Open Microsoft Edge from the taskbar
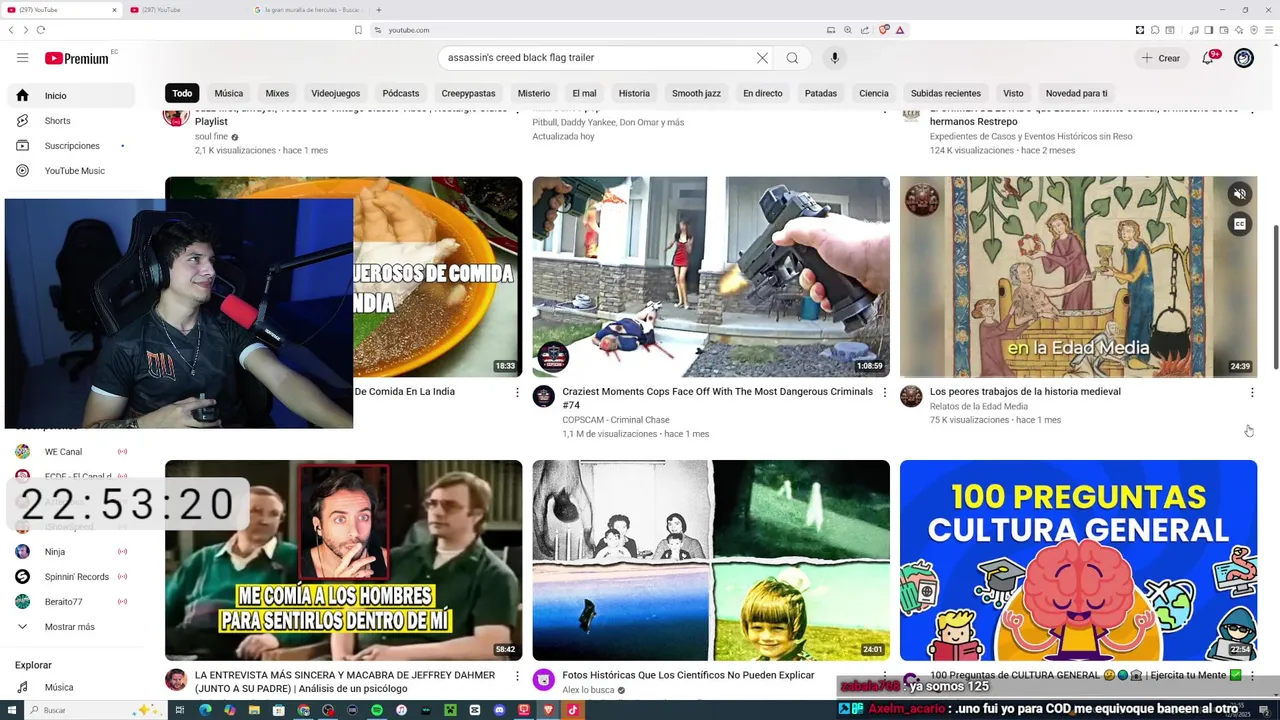This screenshot has width=1280, height=720. [205, 710]
